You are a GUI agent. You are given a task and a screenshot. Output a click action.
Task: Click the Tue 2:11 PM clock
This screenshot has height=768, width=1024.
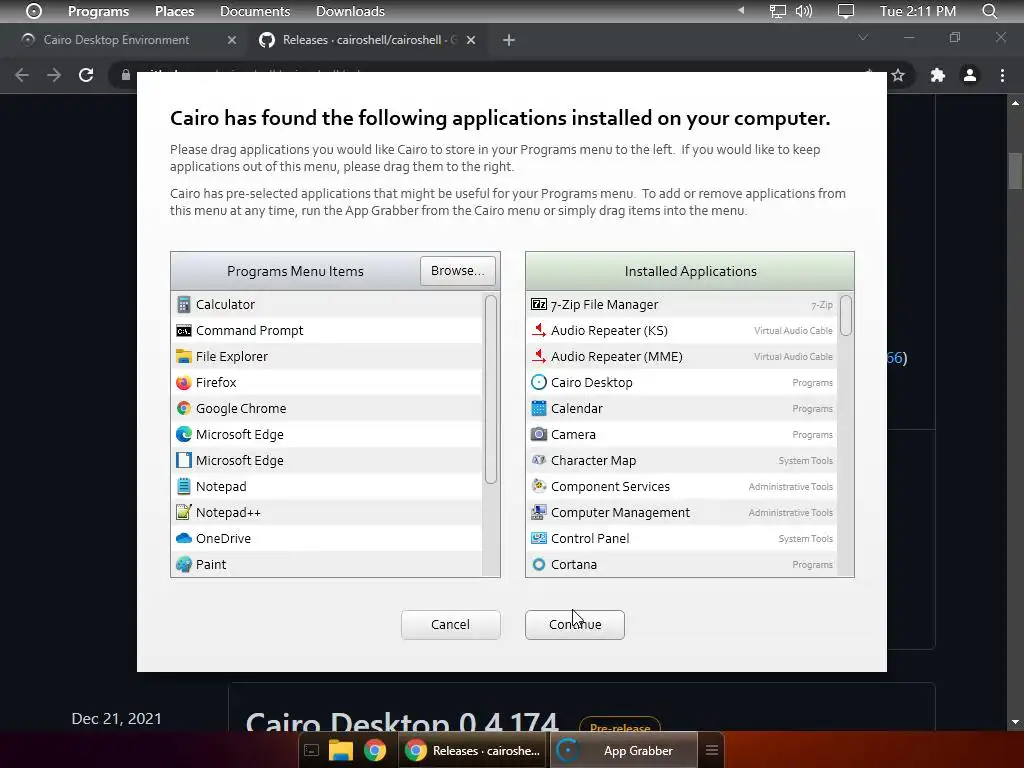pos(918,11)
